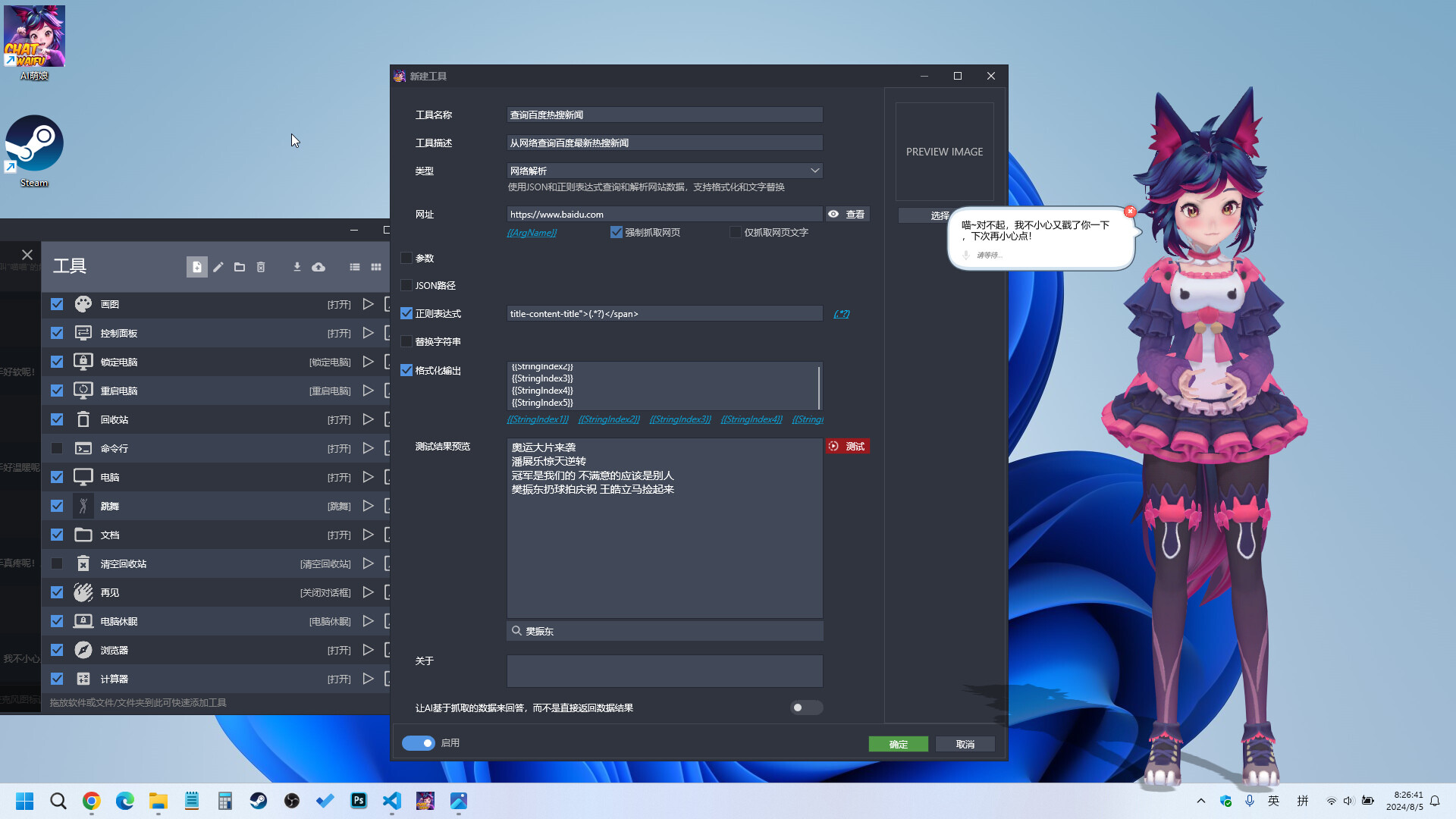This screenshot has width=1456, height=819.
Task: Open the folder icon in the tools toolbar
Action: click(x=239, y=267)
